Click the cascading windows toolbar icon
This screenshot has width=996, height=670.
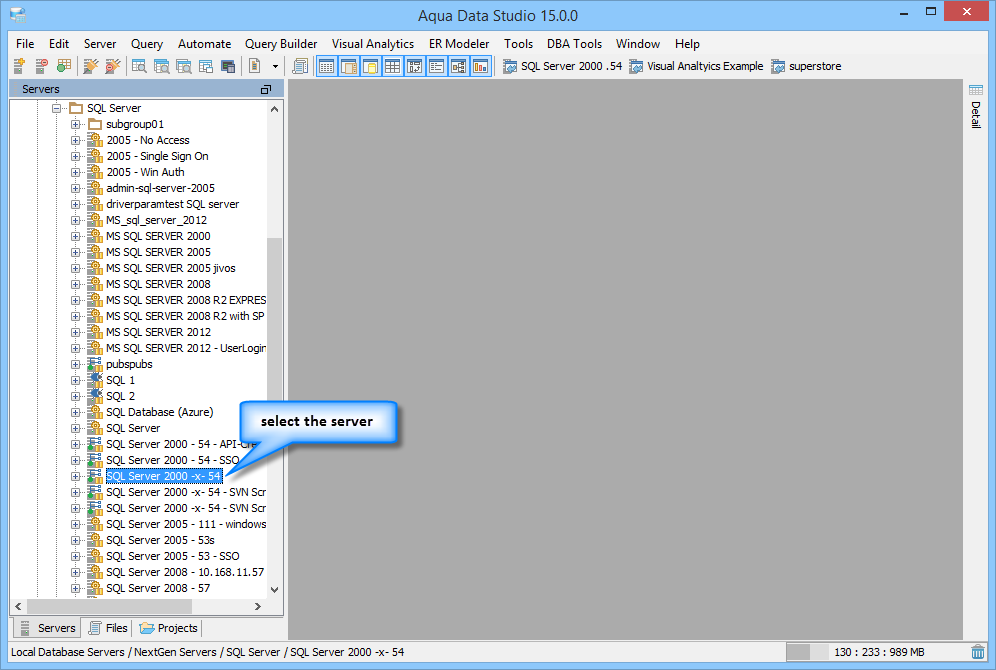pyautogui.click(x=206, y=65)
